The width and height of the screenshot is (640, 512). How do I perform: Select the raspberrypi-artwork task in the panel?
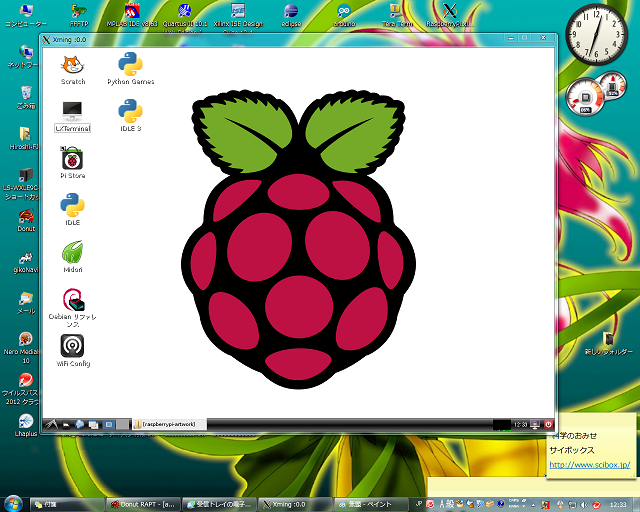tap(169, 425)
